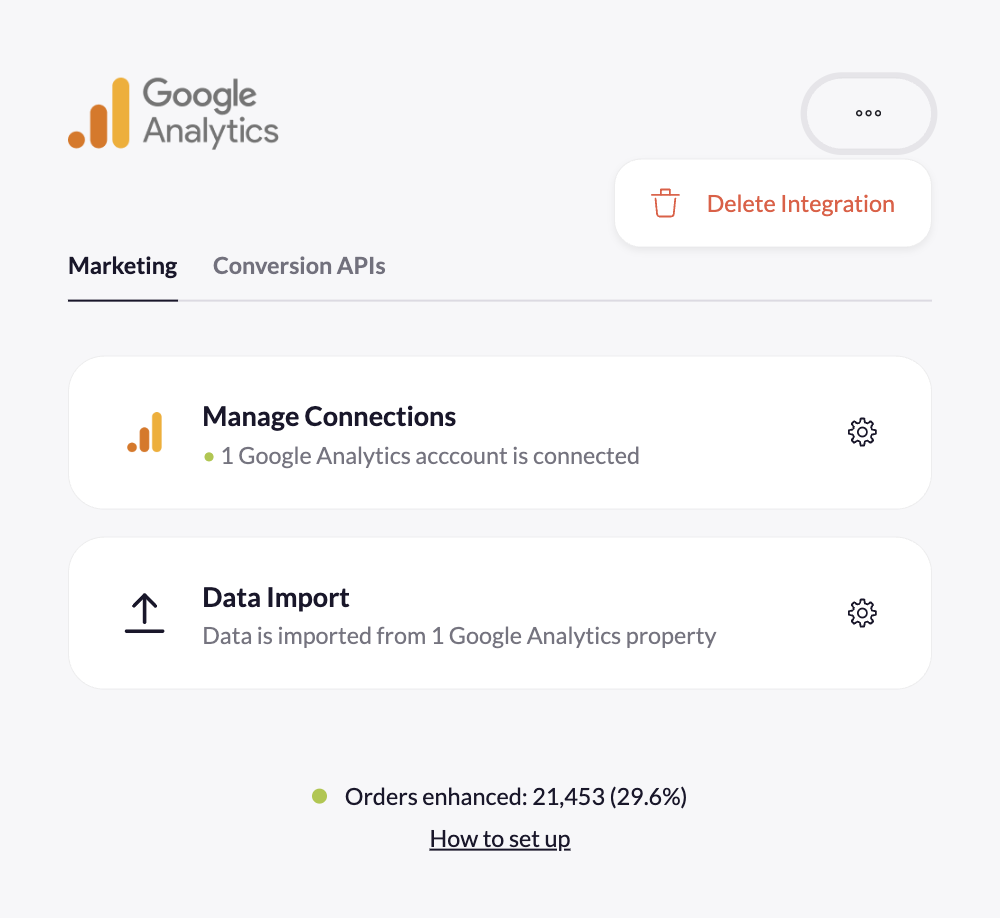Click the data imported from property description
Viewport: 1000px width, 918px height.
point(459,636)
